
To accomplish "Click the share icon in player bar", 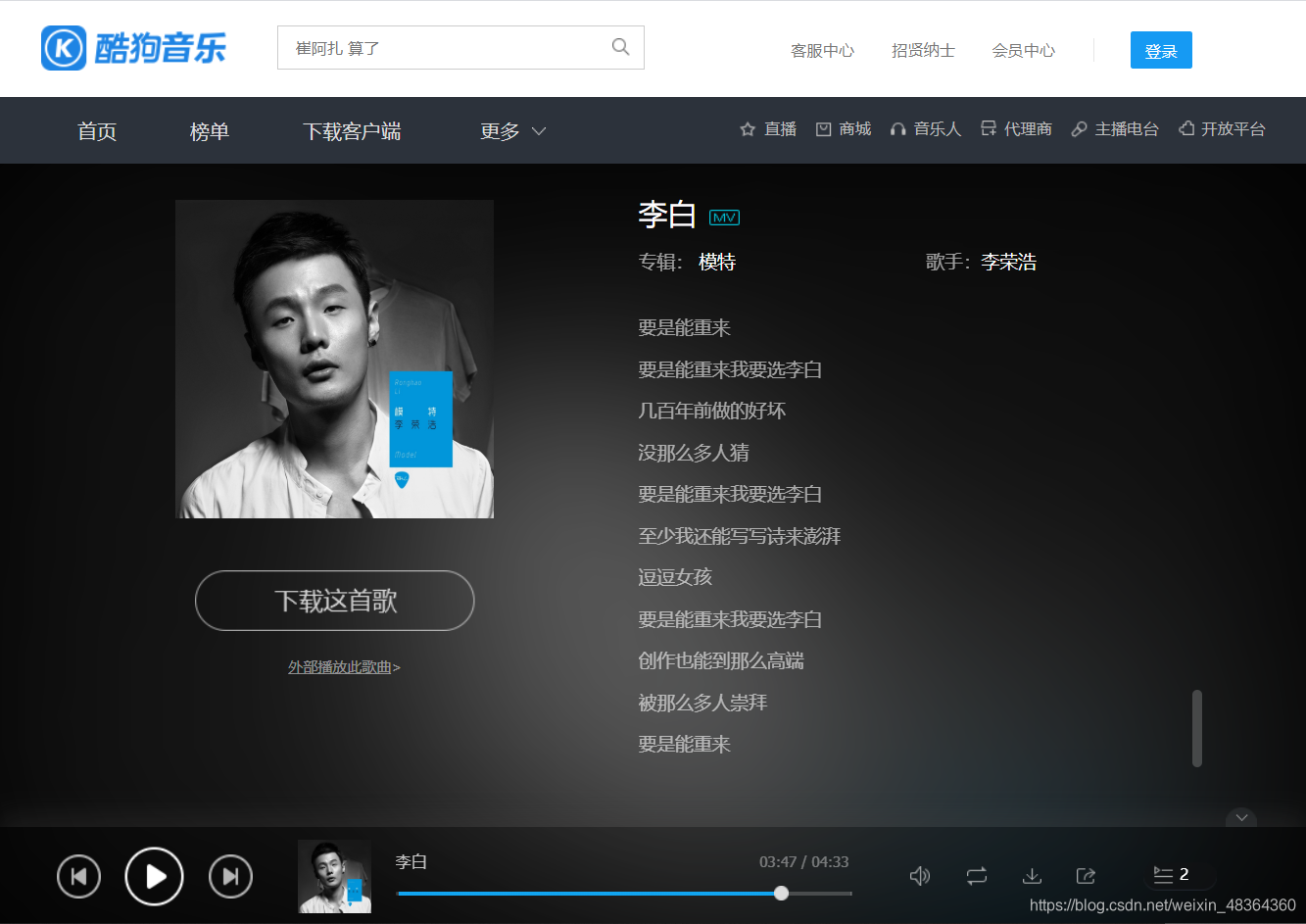I will click(x=1086, y=875).
